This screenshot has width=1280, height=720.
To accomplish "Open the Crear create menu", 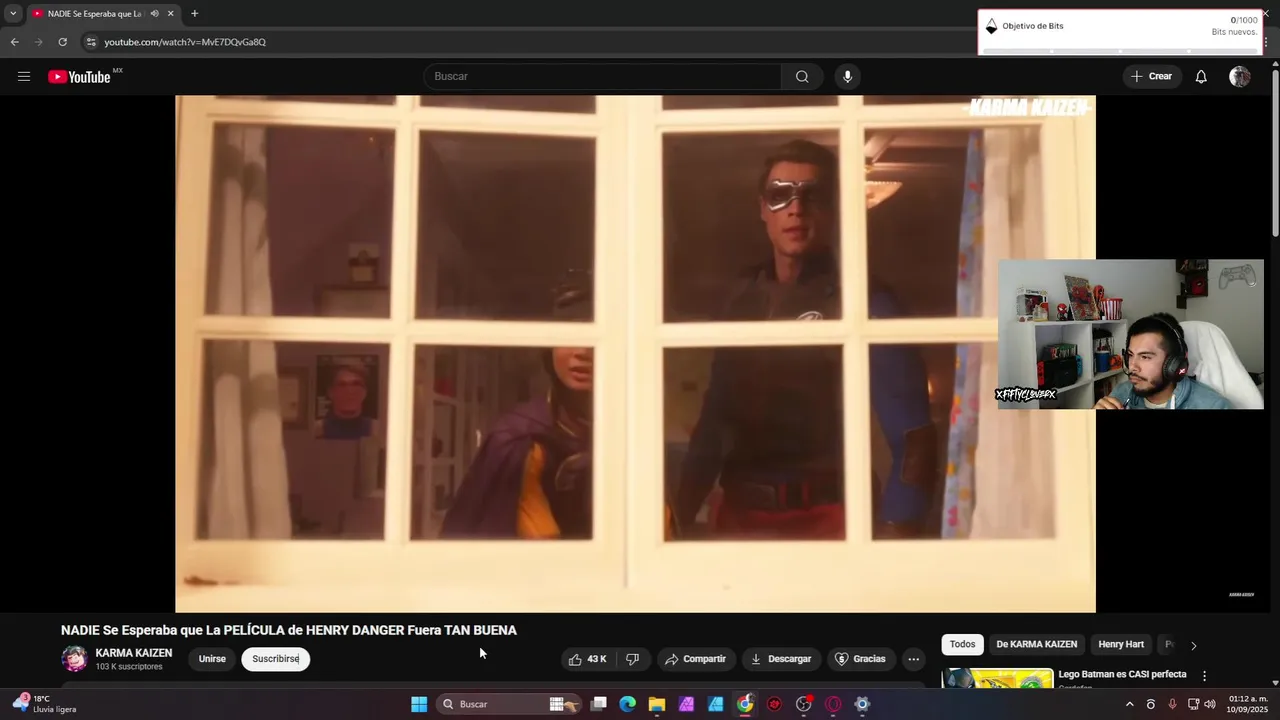I will (1151, 77).
